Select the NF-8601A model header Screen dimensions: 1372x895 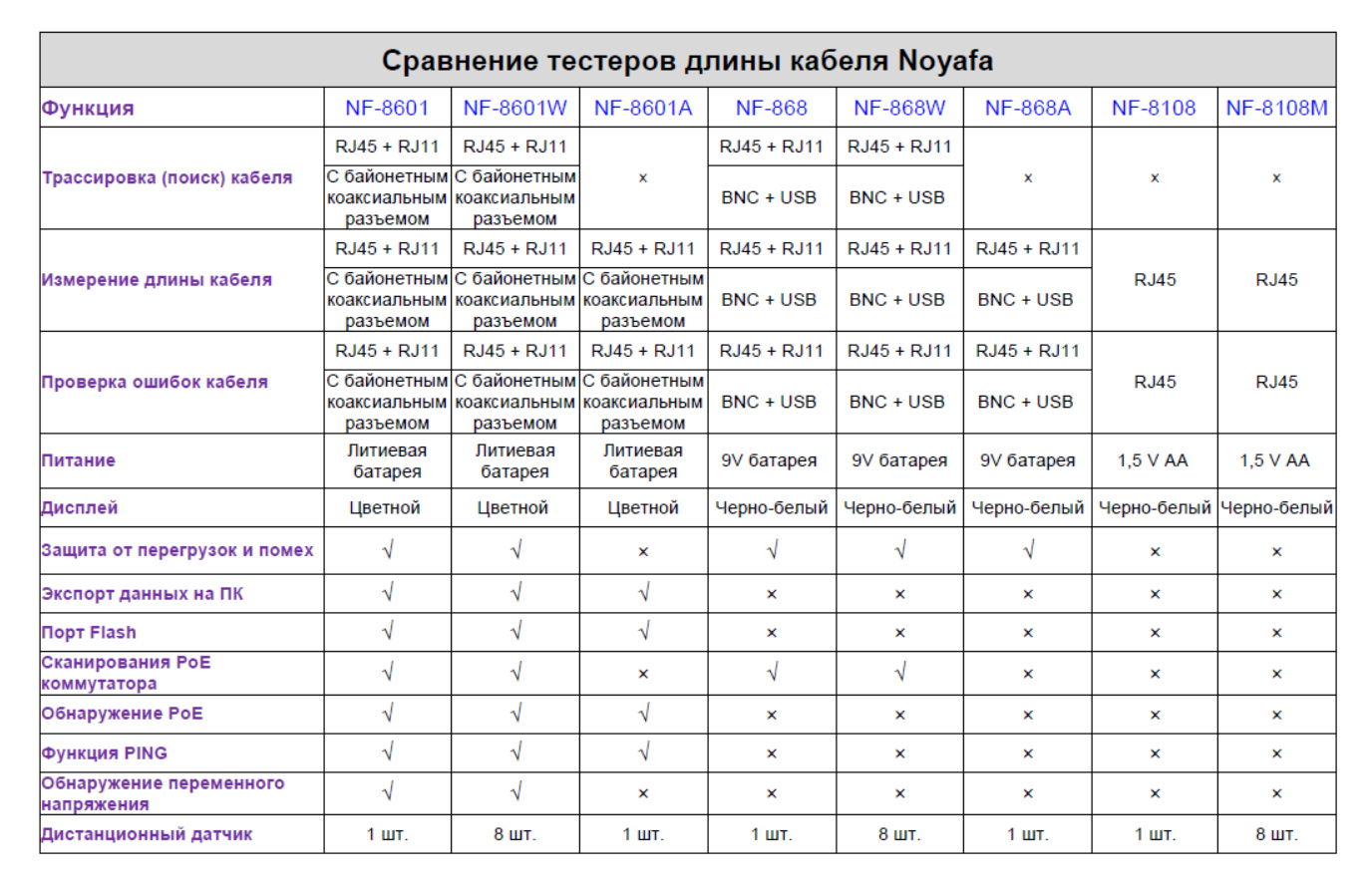(643, 108)
